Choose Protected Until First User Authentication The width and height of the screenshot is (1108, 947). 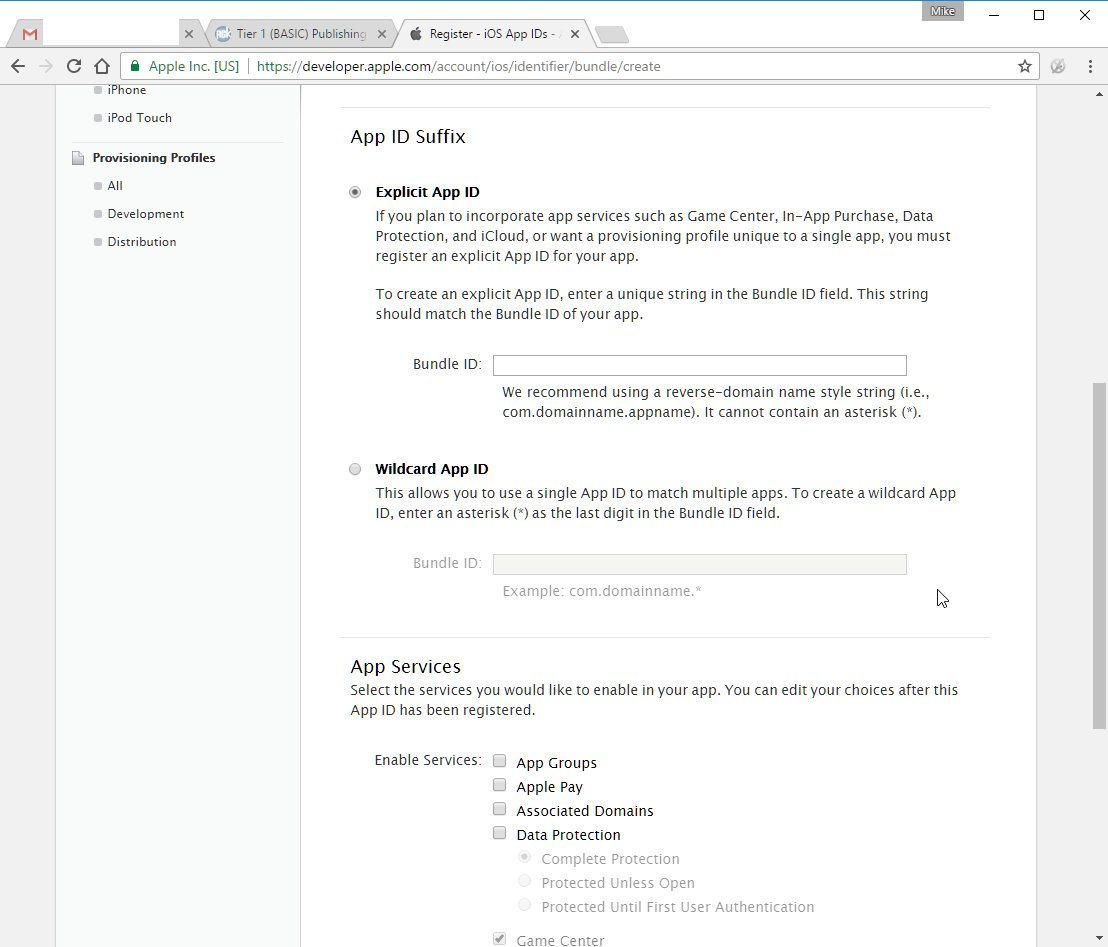524,905
